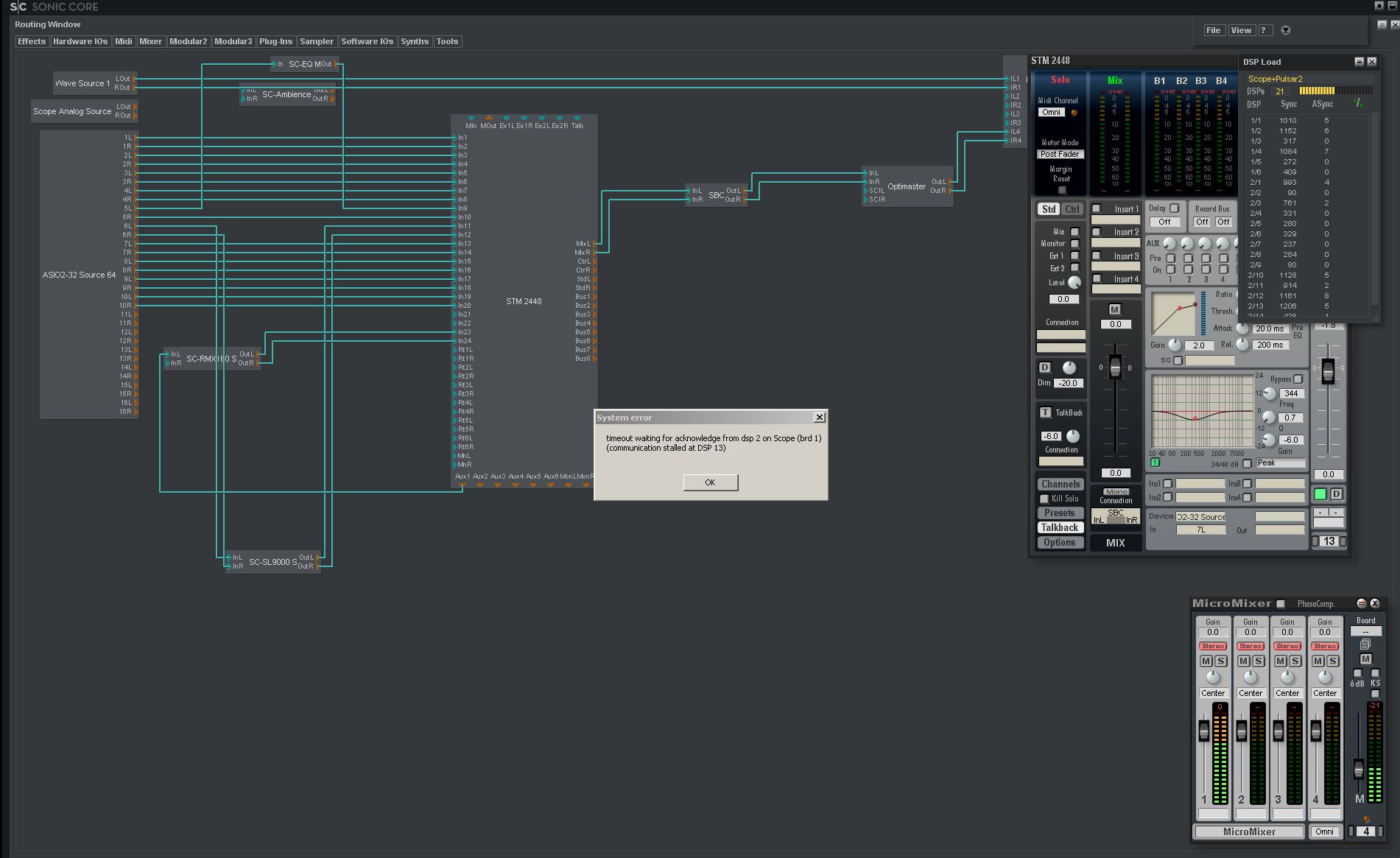Select the Optimaster module

coord(907,186)
